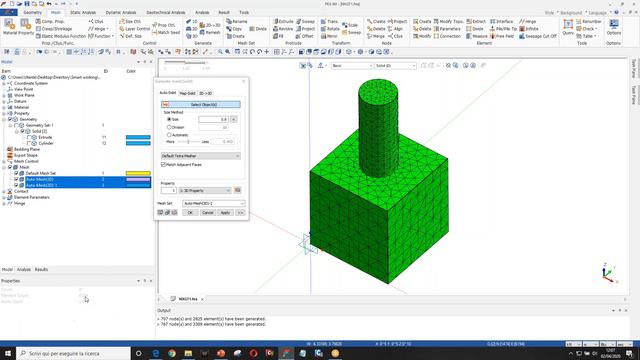Open the 3D Property dropdown

click(205, 191)
